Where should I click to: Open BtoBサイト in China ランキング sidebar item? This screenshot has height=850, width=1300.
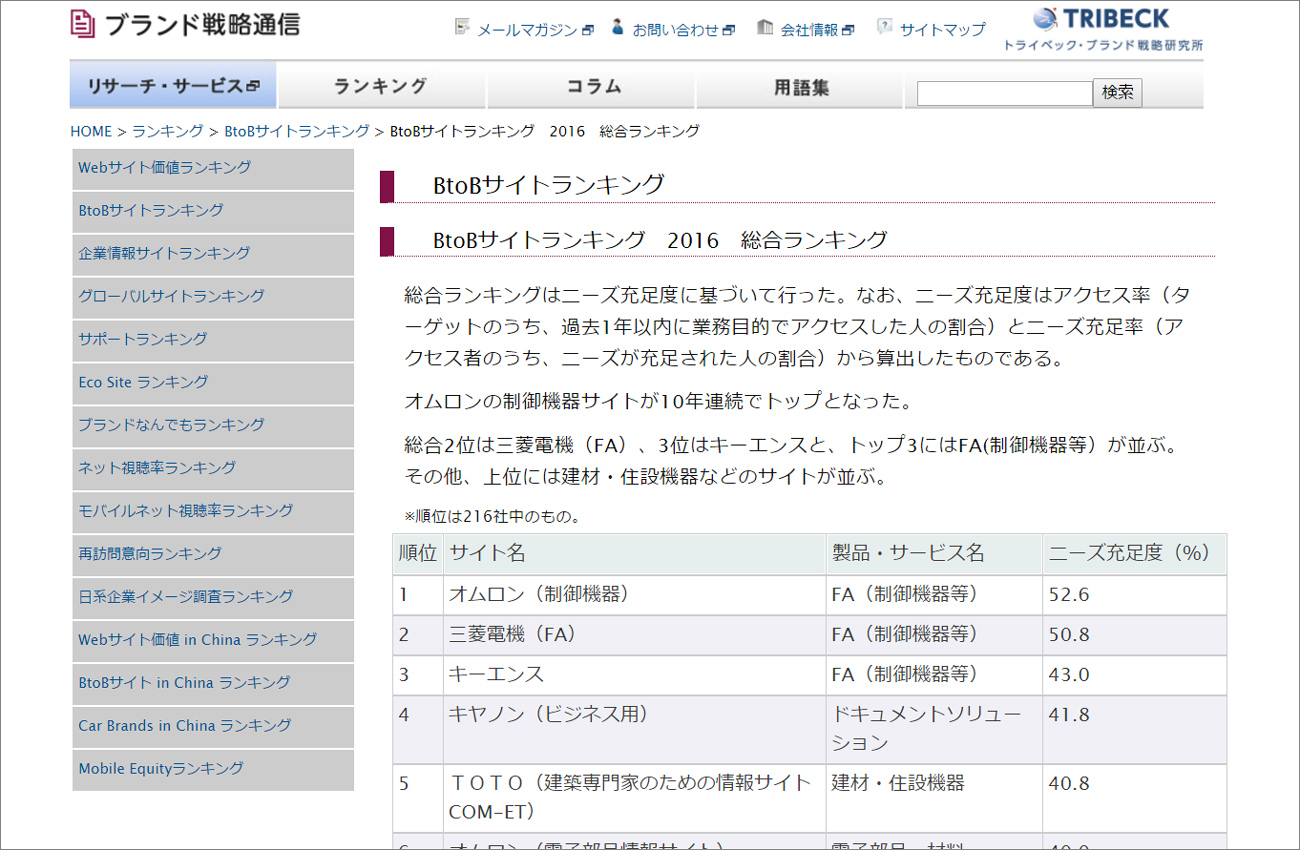coord(212,684)
